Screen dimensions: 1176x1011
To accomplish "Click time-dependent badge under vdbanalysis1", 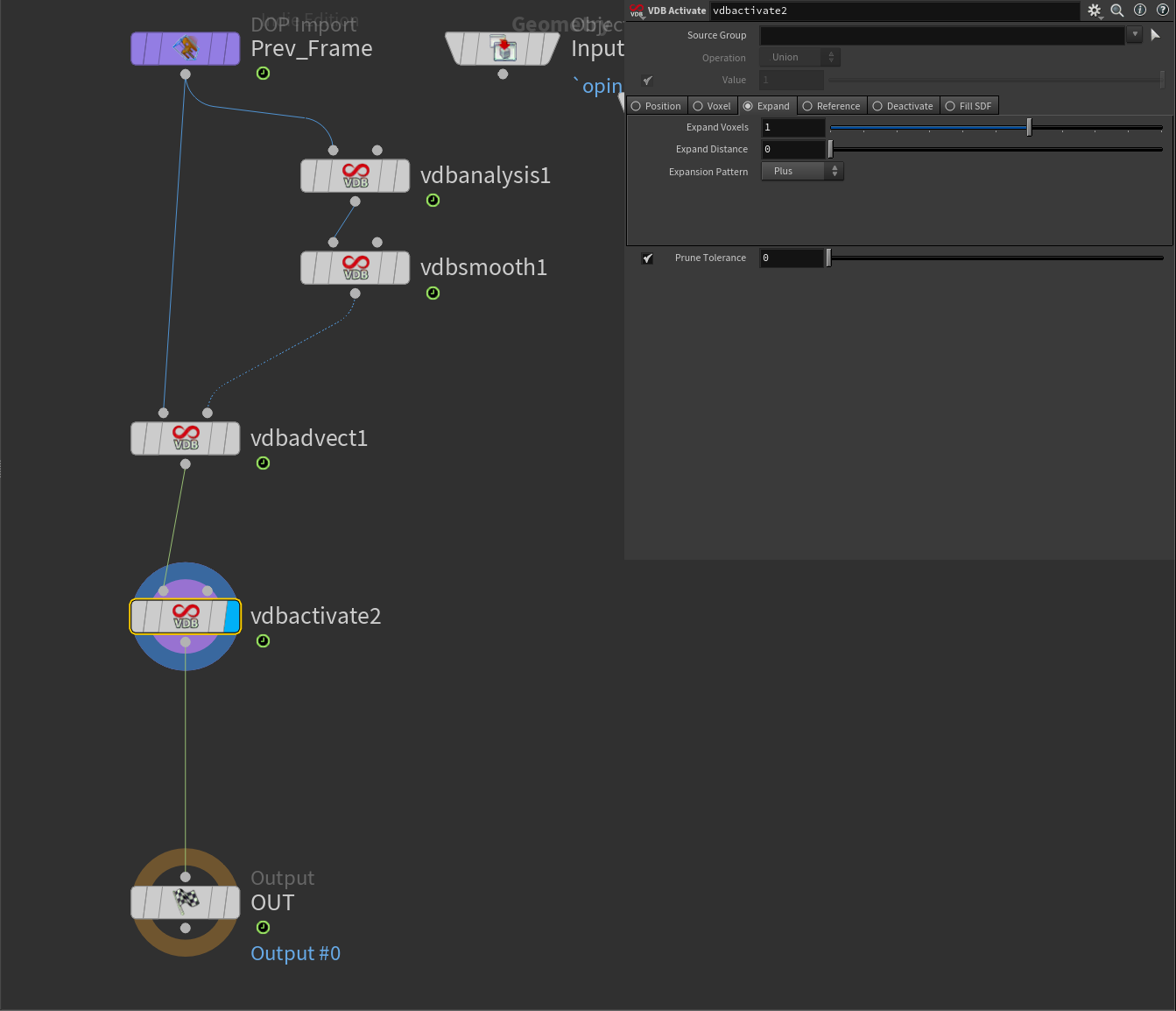I will pyautogui.click(x=433, y=201).
